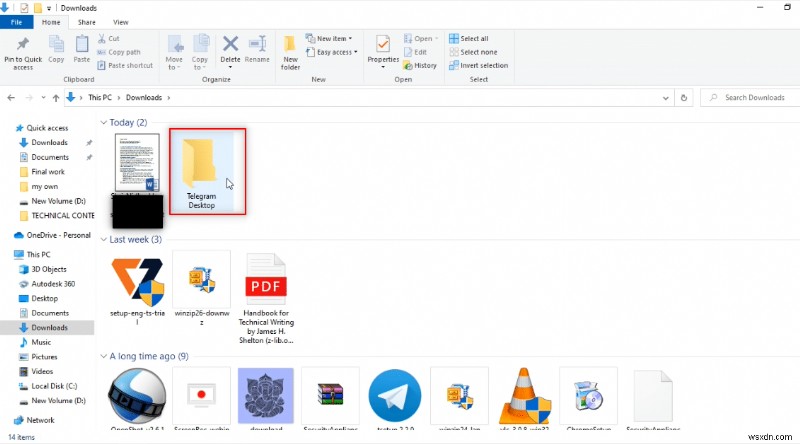Show file History

click(x=420, y=65)
